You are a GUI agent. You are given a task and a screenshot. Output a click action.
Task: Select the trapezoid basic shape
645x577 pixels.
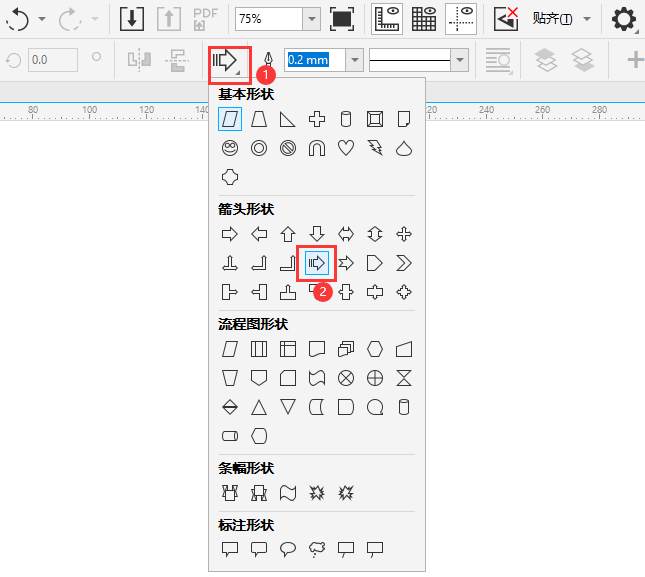[259, 119]
